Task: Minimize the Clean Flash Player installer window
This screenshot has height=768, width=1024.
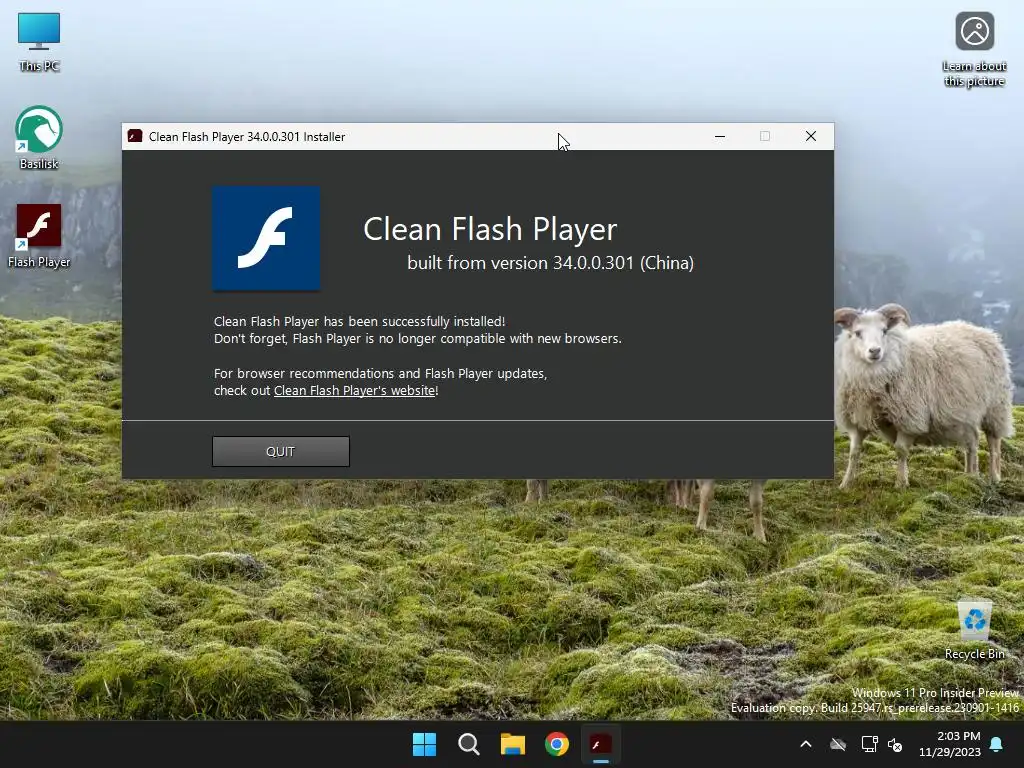Action: 720,136
